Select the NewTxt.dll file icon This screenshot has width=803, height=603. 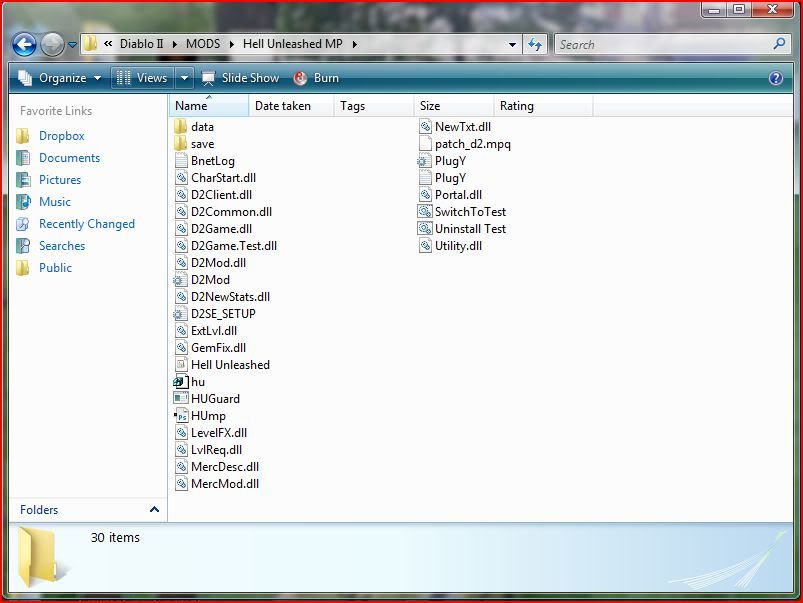tap(425, 127)
